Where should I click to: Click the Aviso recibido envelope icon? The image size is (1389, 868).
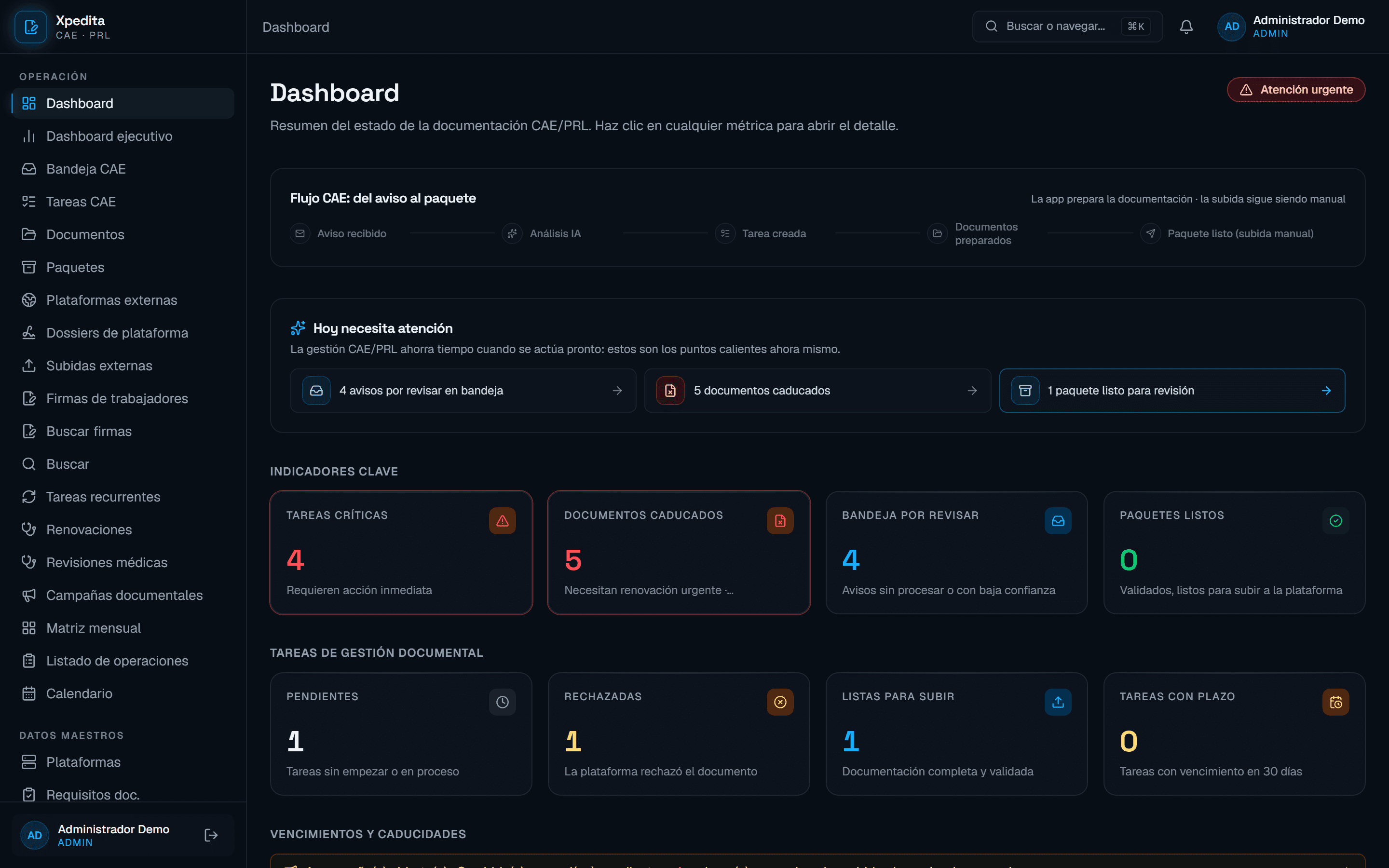pyautogui.click(x=300, y=234)
